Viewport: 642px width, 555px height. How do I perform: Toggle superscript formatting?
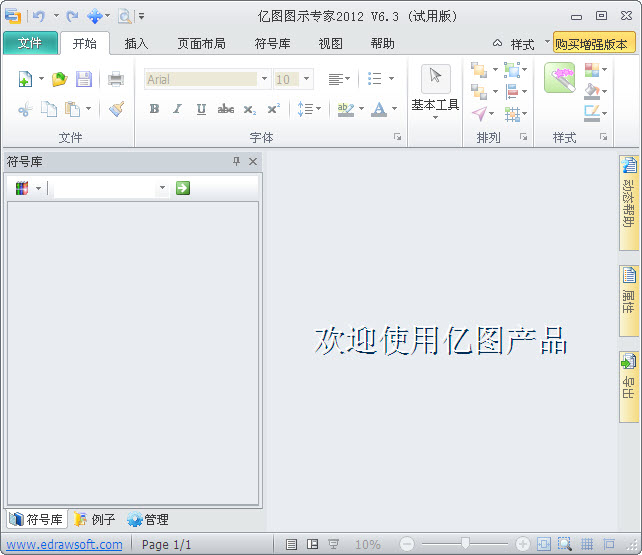point(274,108)
